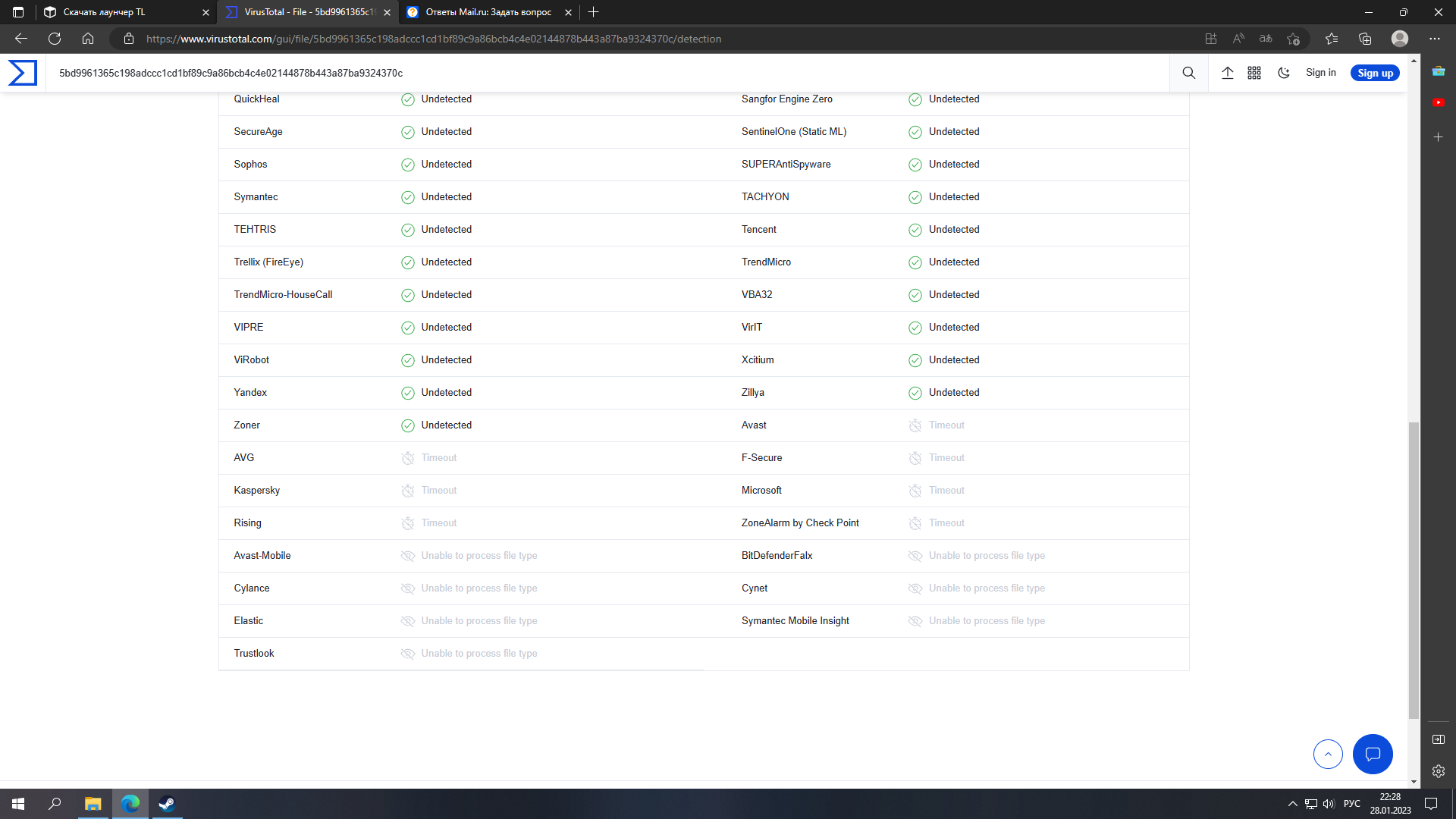Show hidden system tray icons
The image size is (1456, 819).
coord(1293,804)
